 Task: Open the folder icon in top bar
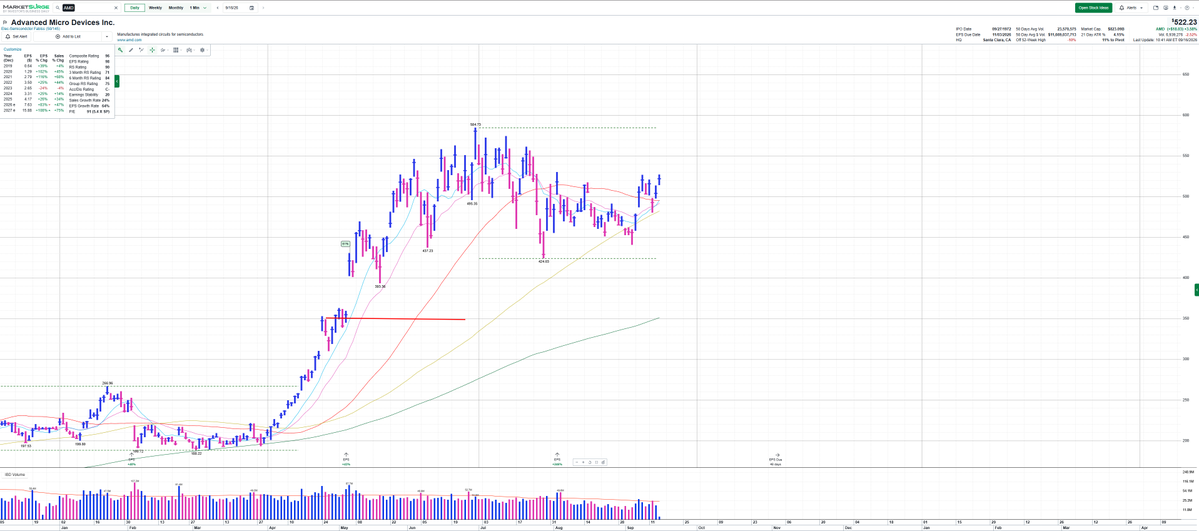click(x=1156, y=8)
